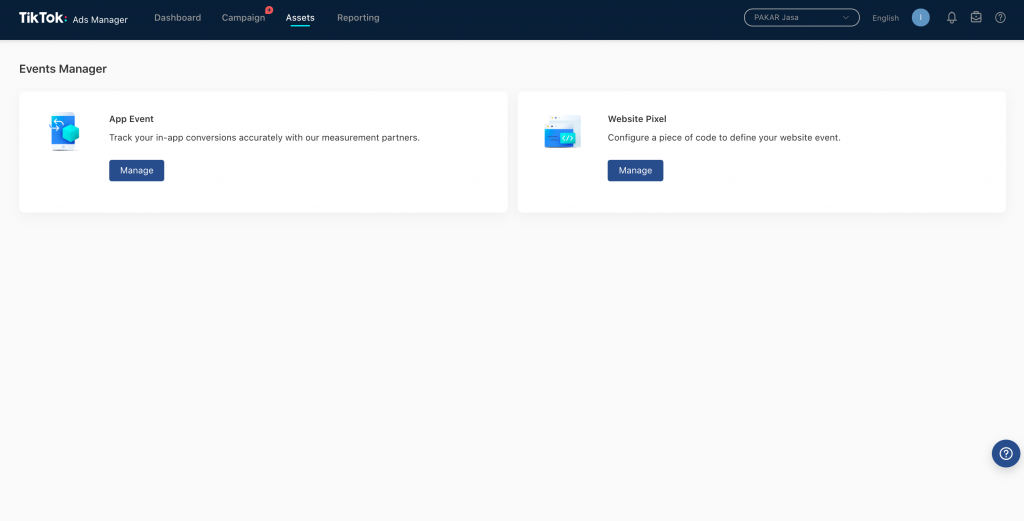Click the App Event title

[131, 119]
